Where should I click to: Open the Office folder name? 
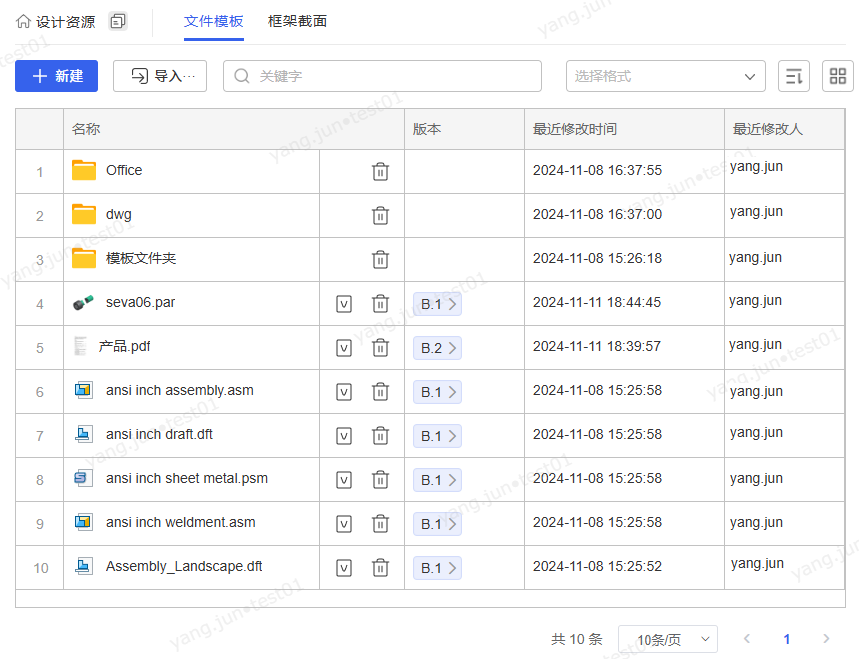[124, 170]
